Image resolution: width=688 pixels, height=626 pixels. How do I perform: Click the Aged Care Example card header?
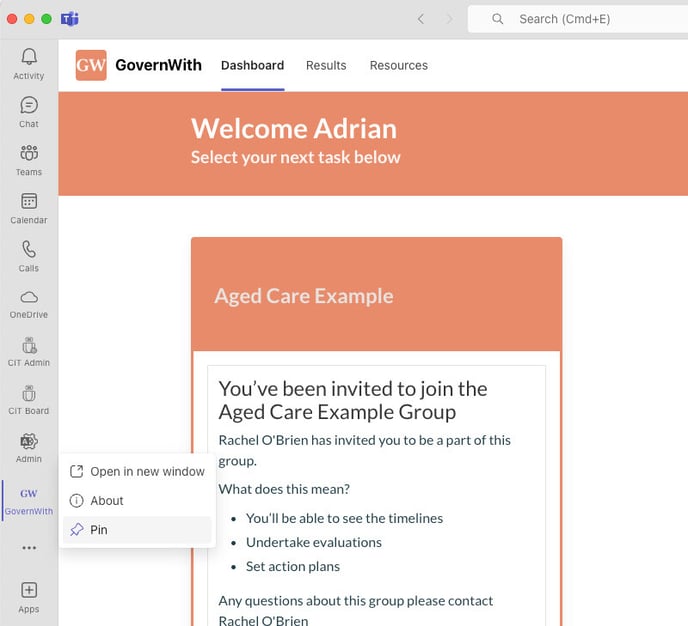click(x=376, y=294)
